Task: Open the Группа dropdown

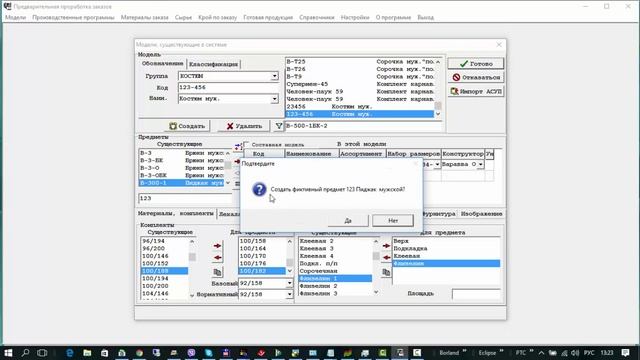Action: 274,76
